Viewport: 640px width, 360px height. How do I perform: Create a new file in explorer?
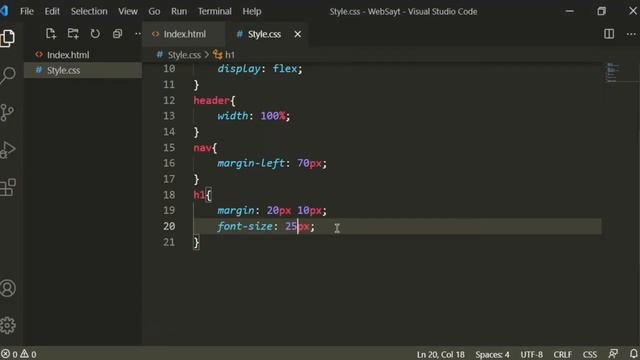pos(51,34)
